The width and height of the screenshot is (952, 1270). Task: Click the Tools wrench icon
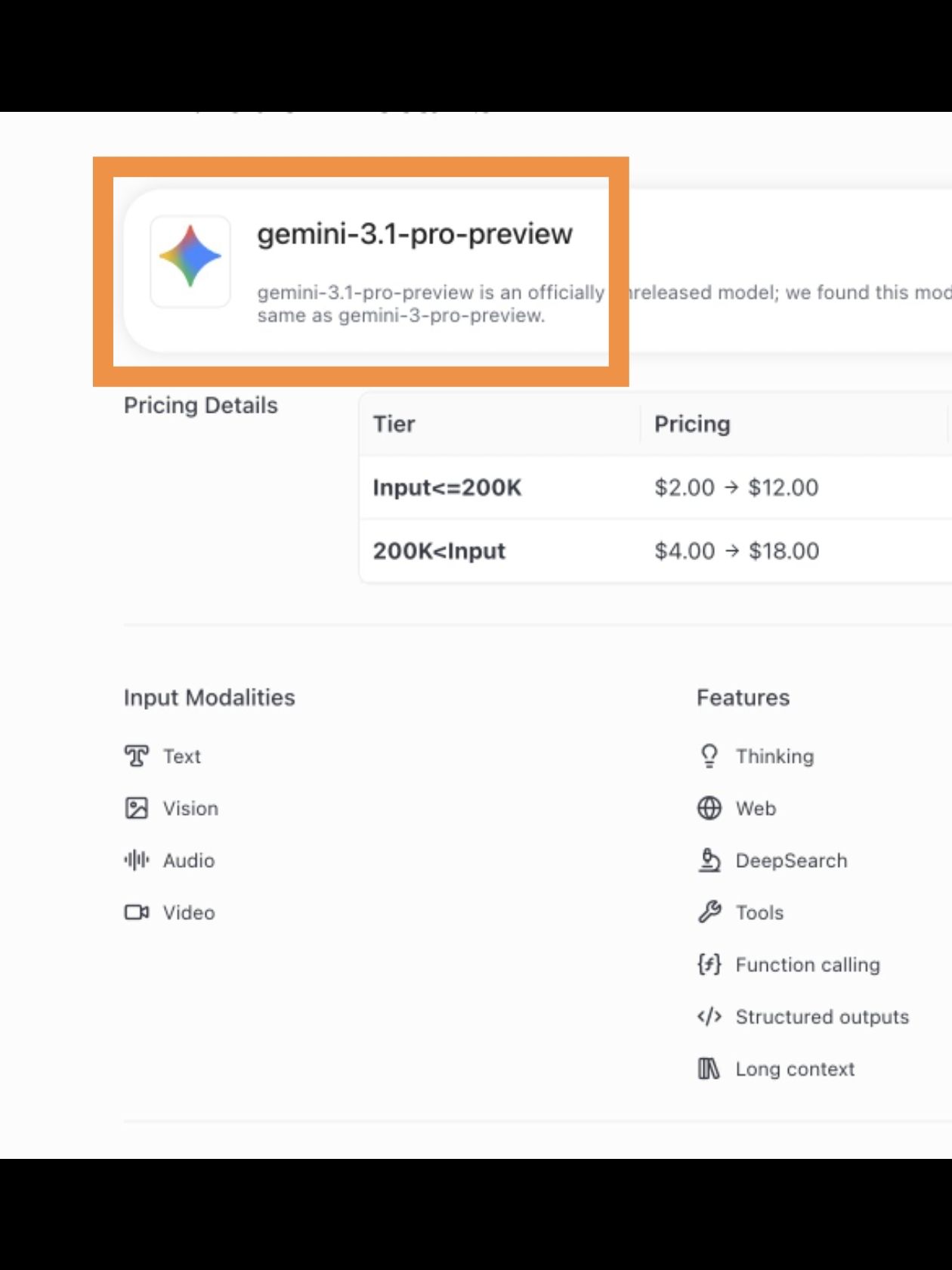(709, 912)
